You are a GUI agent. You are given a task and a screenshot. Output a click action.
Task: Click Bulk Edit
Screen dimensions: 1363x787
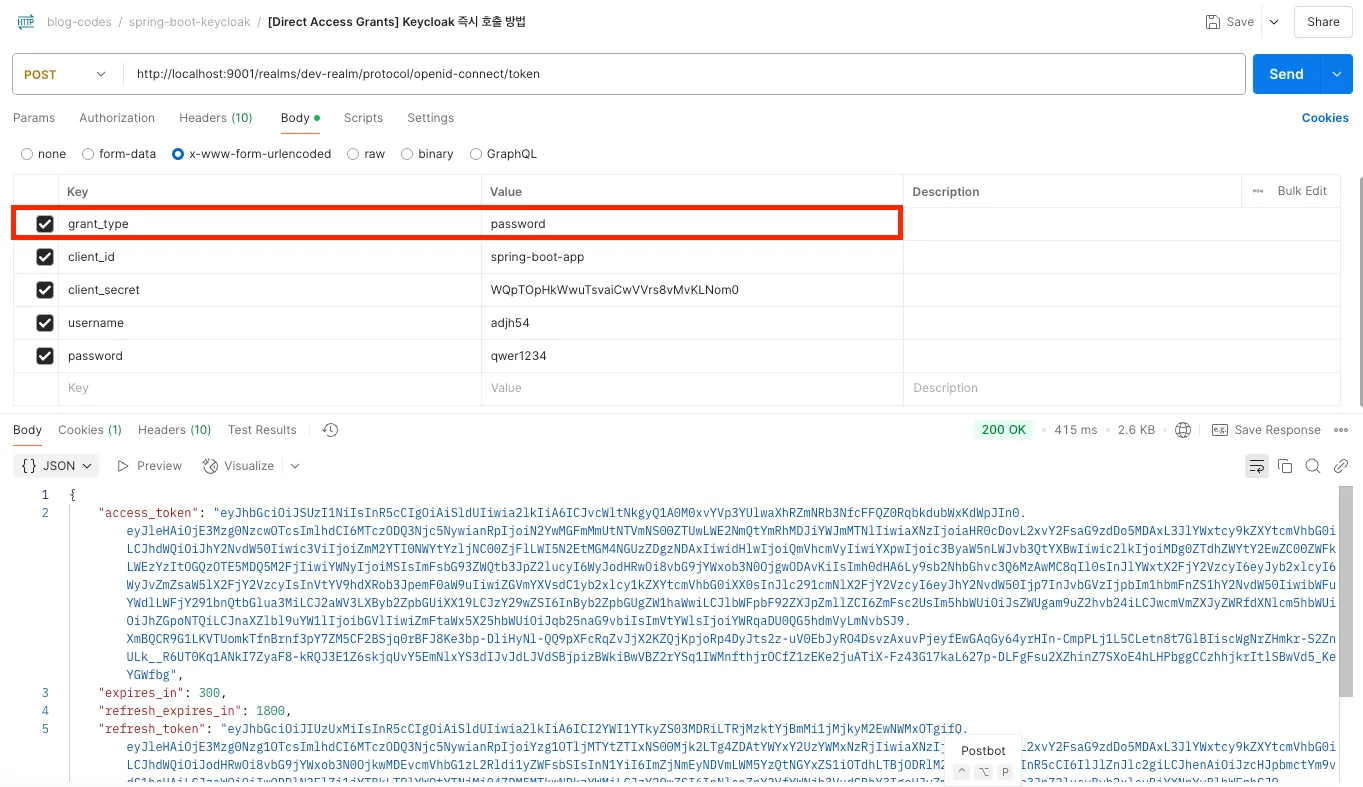coord(1302,191)
